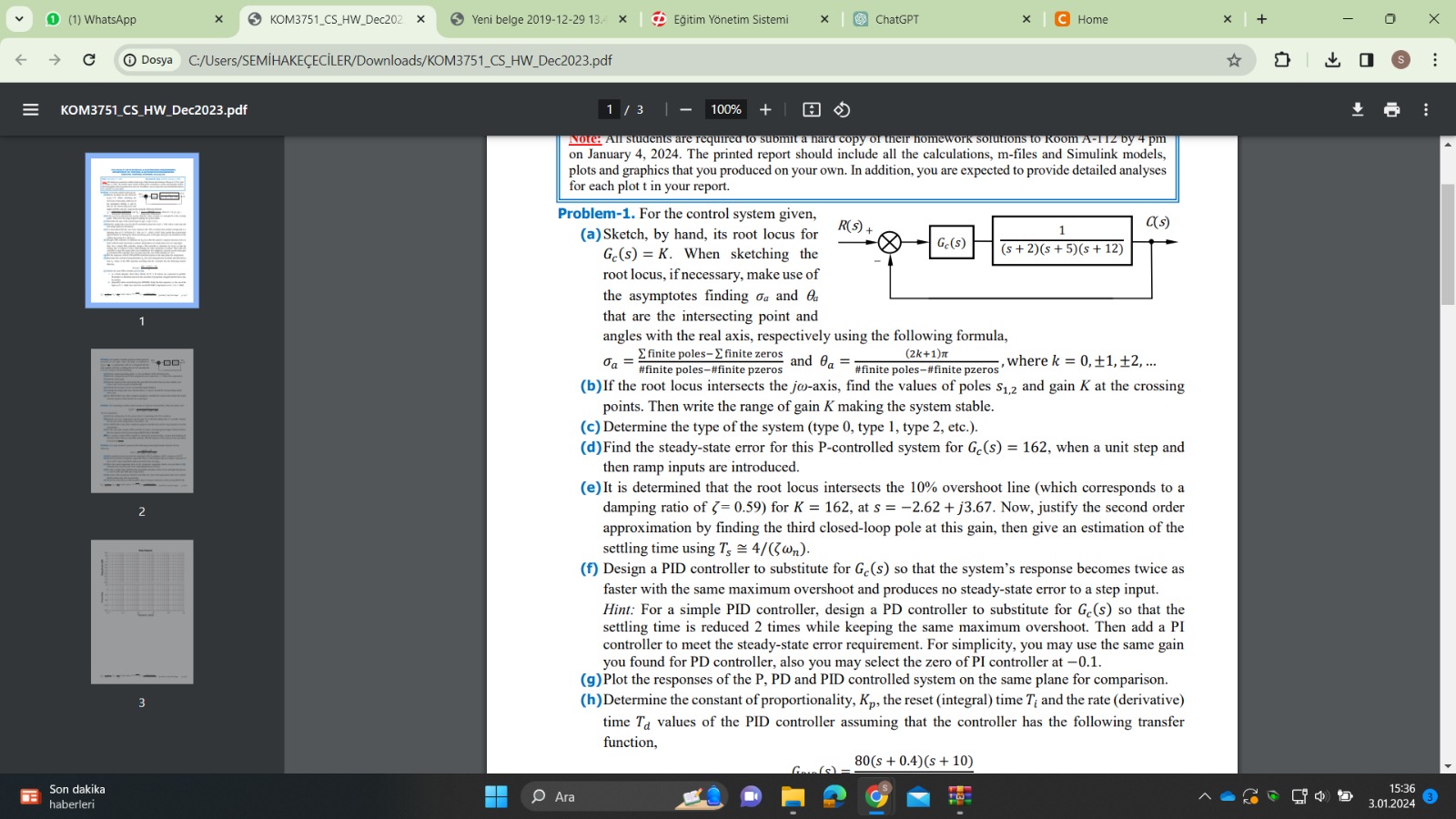Click the profile avatar labeled S
Image resolution: width=1456 pixels, height=819 pixels.
point(1400,60)
